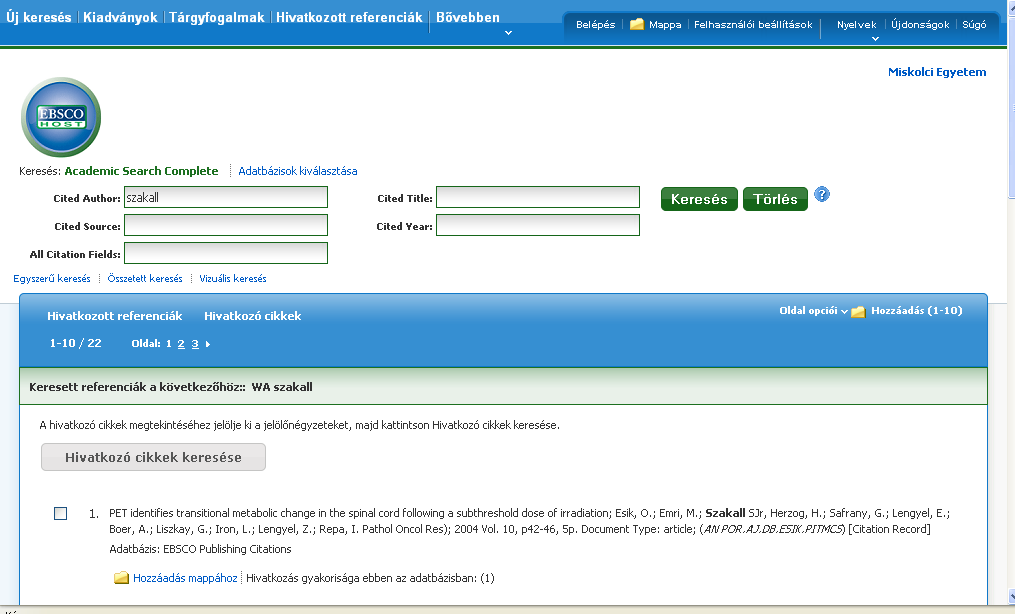Open Tárgyfogalmak menu item

point(217,17)
